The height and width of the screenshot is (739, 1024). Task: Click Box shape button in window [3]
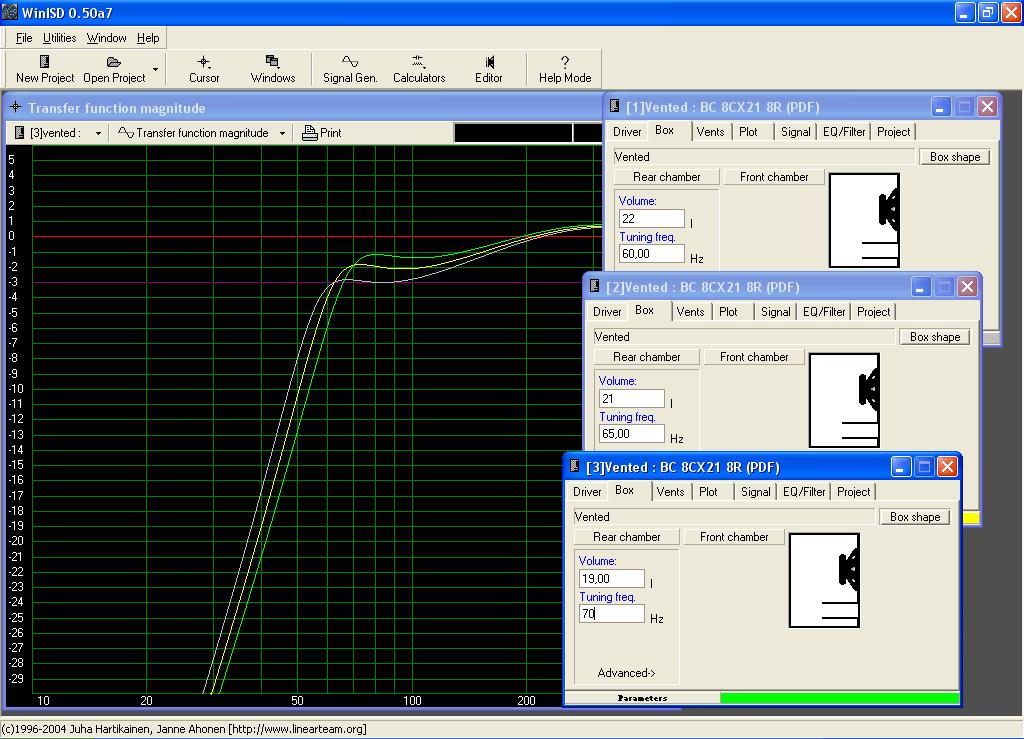915,516
